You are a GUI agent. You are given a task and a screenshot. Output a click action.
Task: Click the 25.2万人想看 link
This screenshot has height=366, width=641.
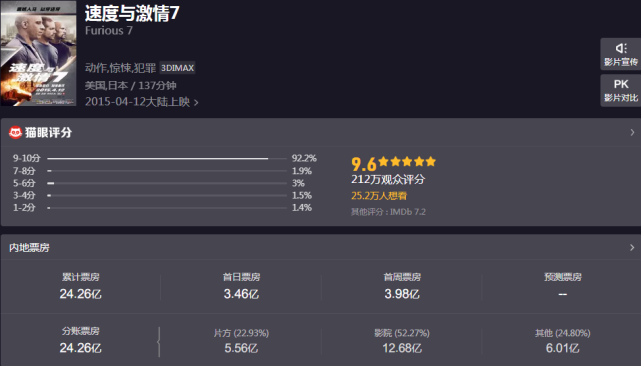click(379, 196)
